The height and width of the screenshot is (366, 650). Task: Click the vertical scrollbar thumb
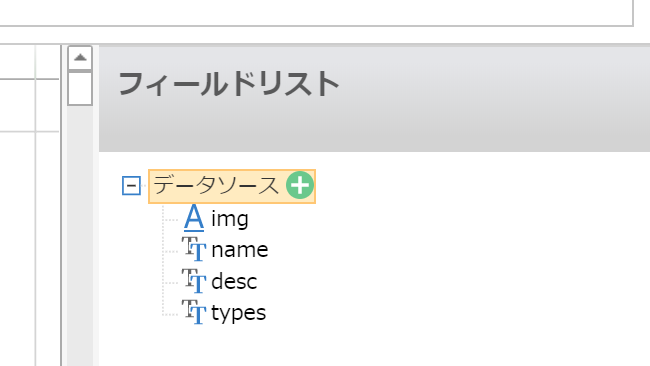[x=80, y=88]
